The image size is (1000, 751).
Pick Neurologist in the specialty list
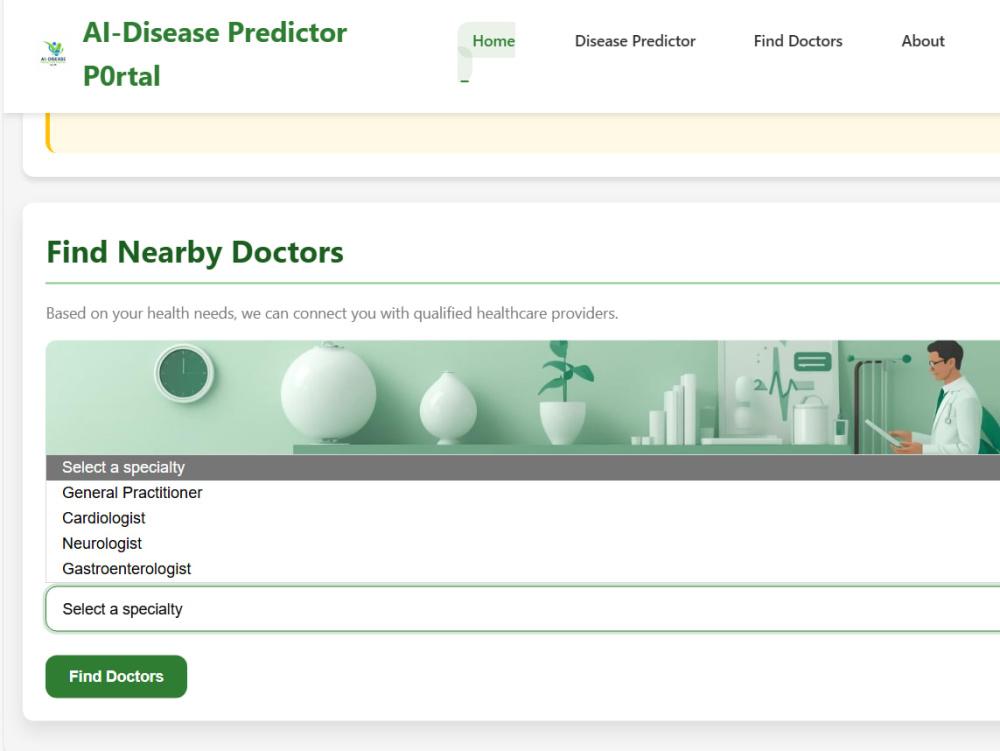point(523,544)
